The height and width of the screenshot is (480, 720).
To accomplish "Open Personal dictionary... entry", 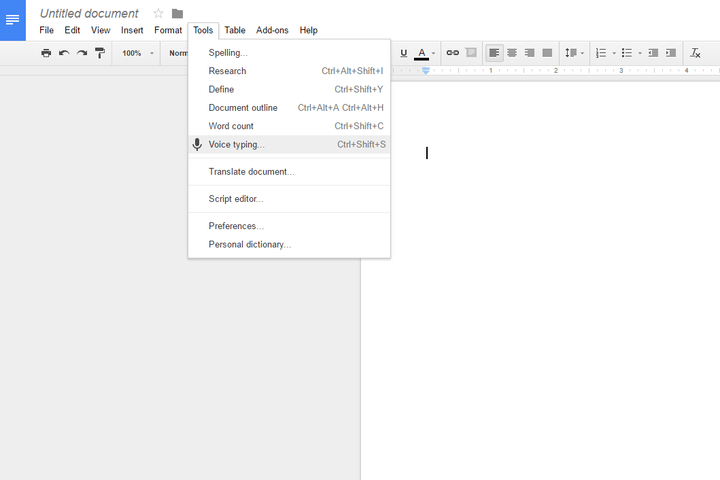I will (289, 244).
